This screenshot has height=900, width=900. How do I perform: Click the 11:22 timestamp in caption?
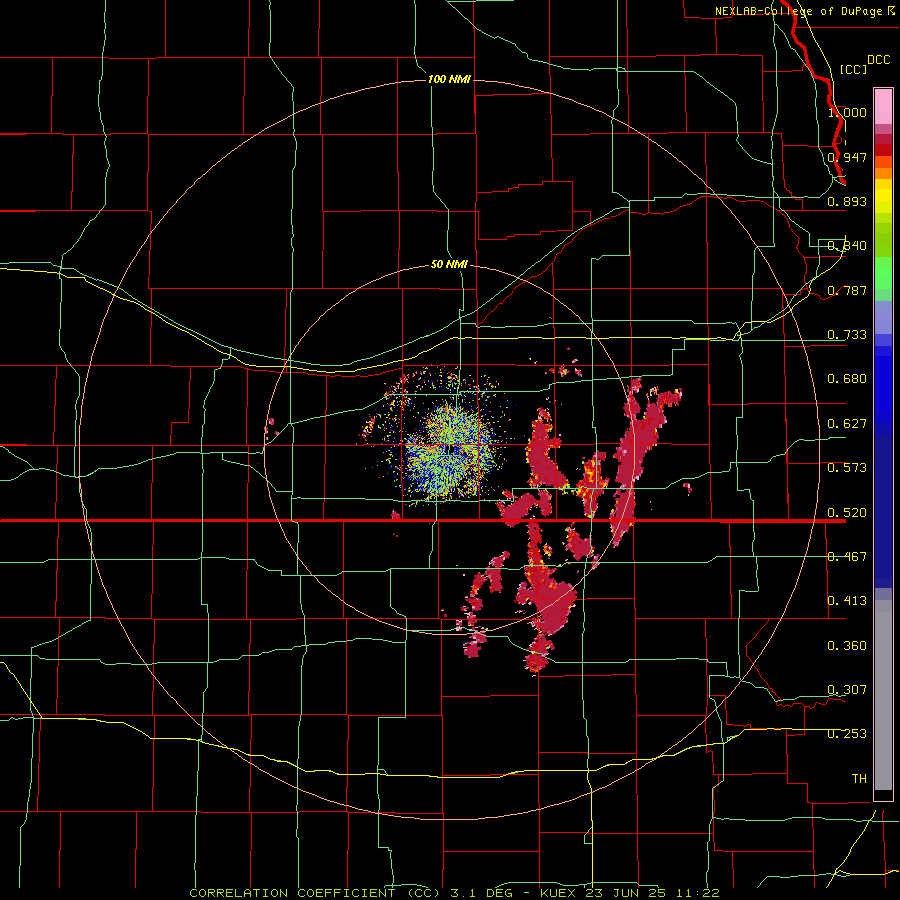coord(697,893)
